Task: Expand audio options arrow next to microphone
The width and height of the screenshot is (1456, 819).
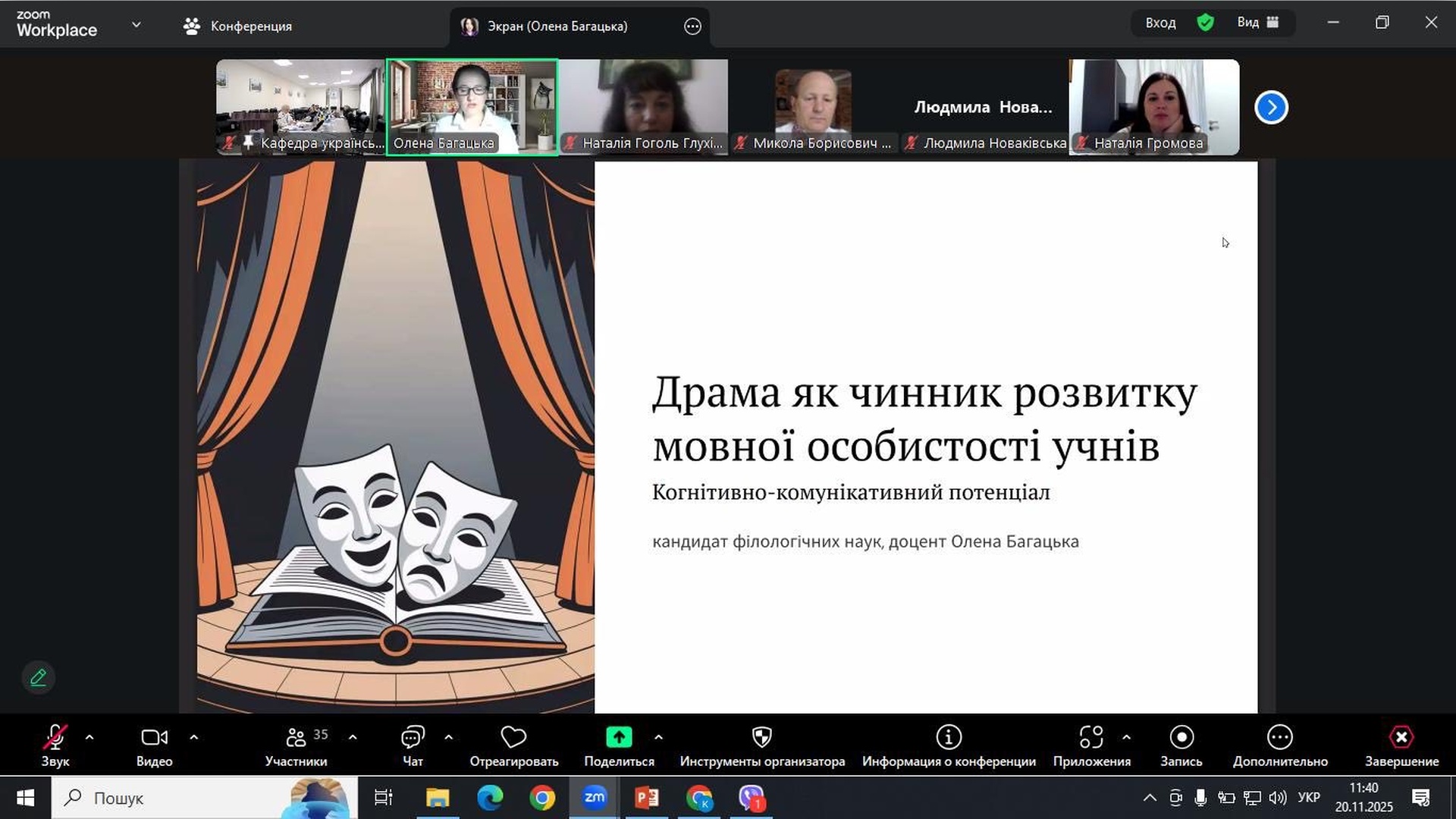Action: 89,737
